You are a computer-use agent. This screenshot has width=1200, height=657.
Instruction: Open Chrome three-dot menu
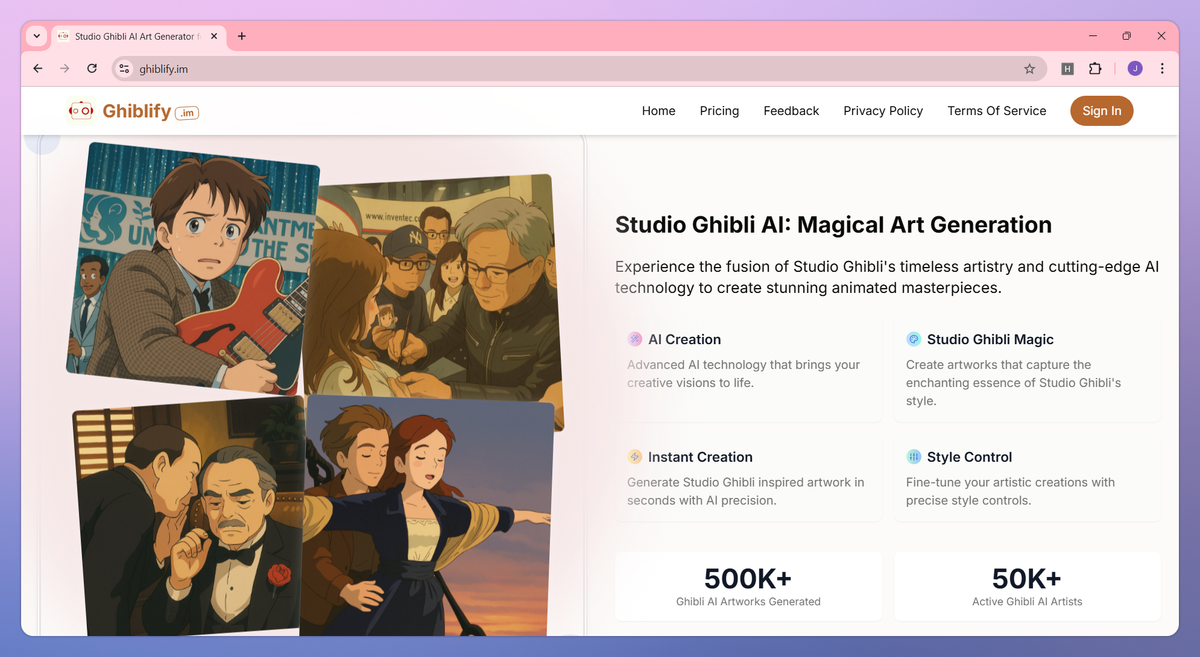tap(1162, 69)
